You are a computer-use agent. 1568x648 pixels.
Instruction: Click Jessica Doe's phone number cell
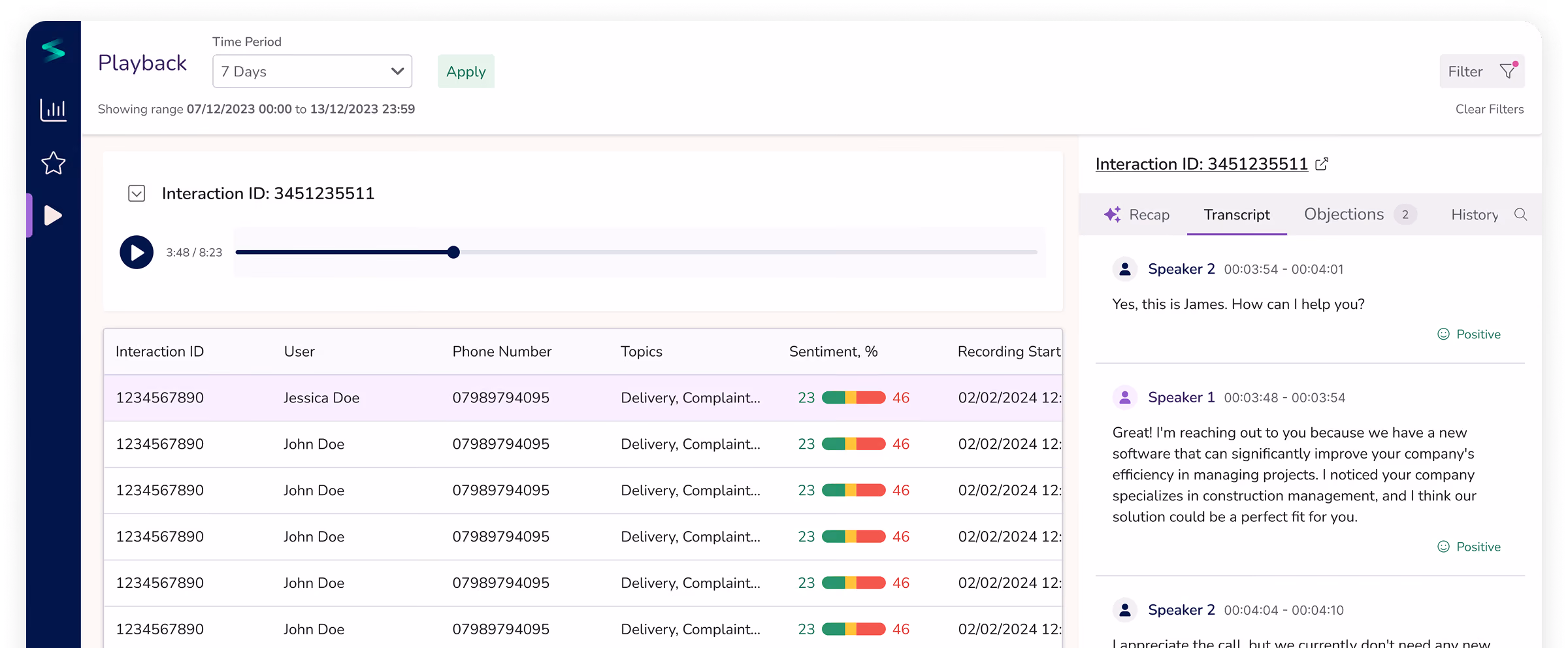[x=500, y=398]
